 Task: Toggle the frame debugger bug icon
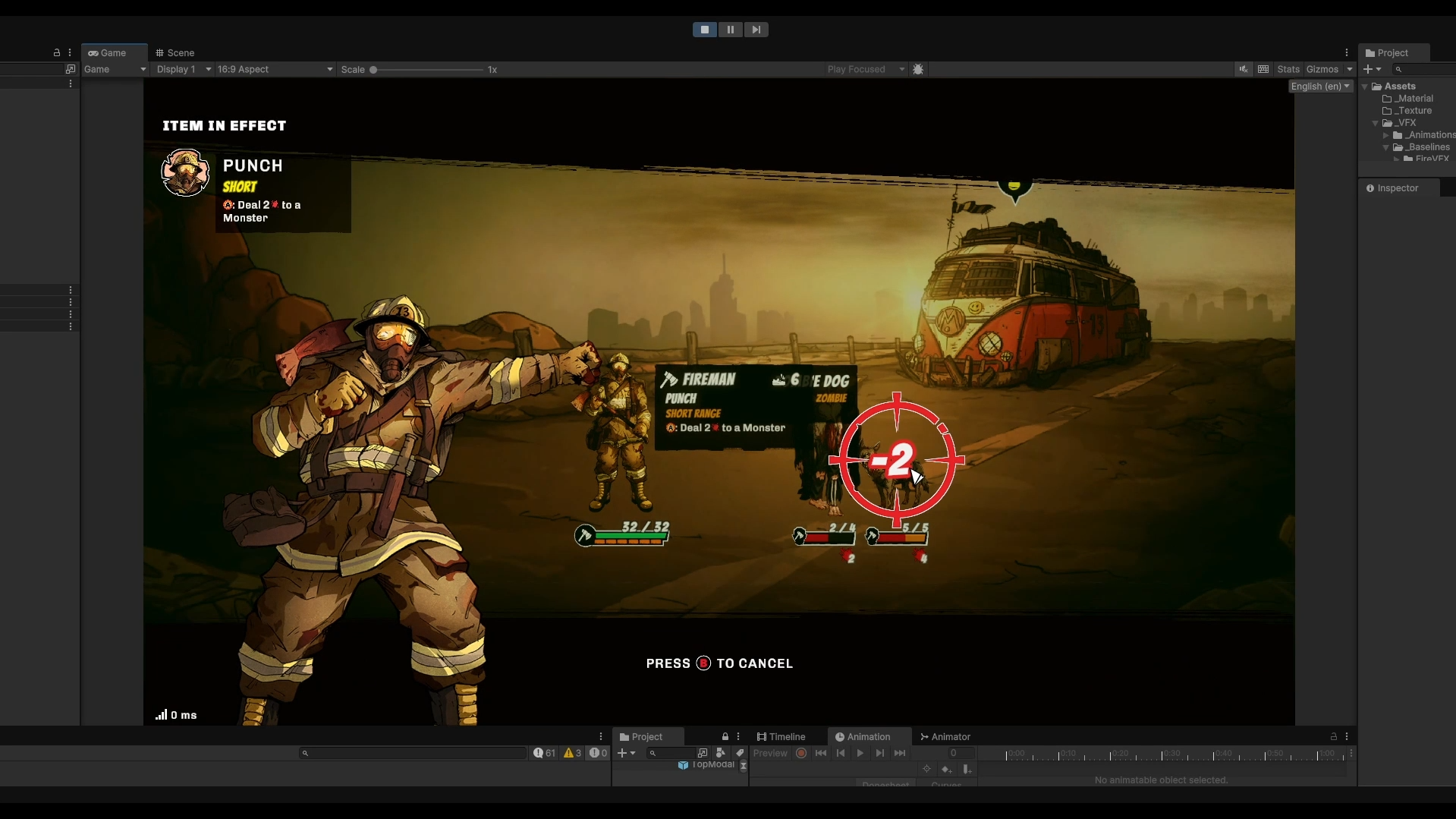coord(918,69)
